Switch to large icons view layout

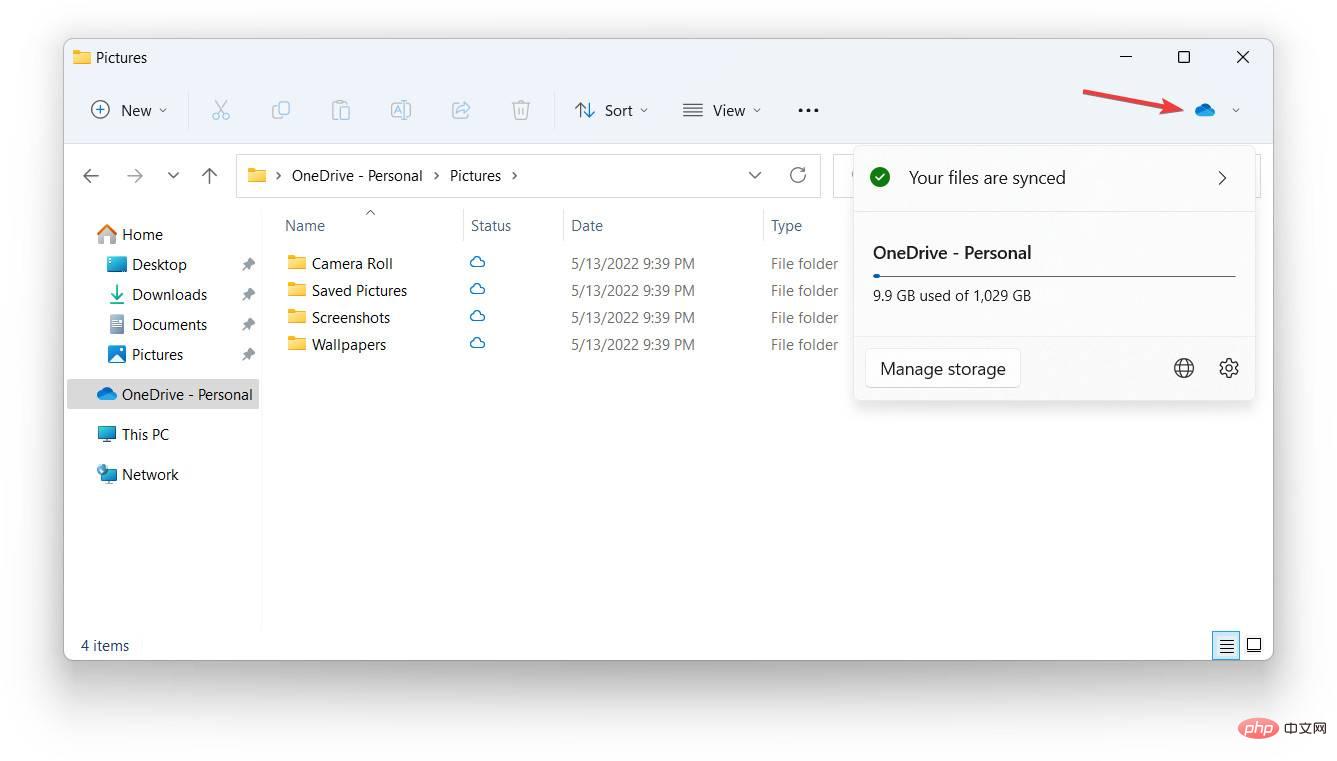click(x=1254, y=645)
